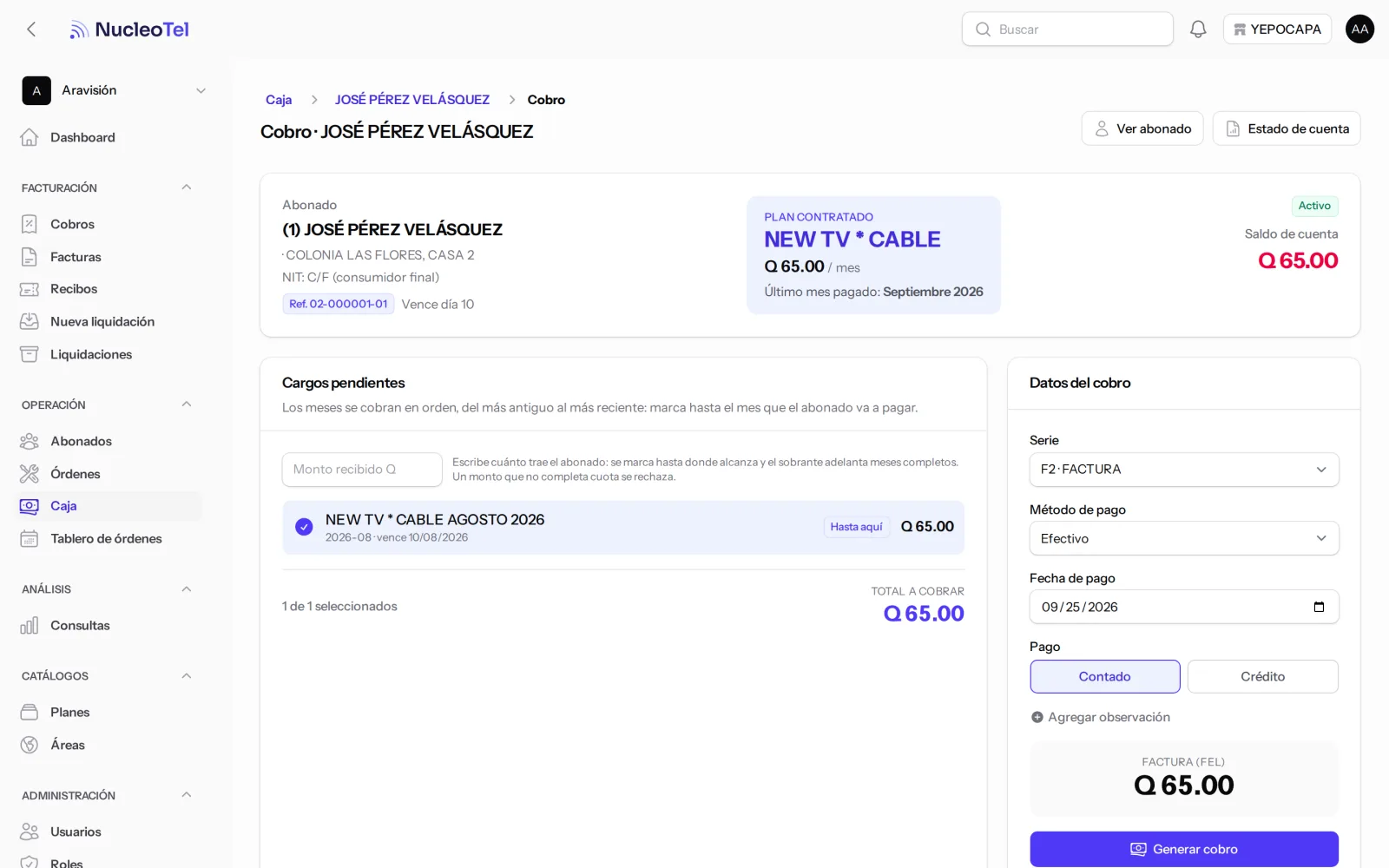Click the Ver abonado button
The height and width of the screenshot is (868, 1389).
1142,128
